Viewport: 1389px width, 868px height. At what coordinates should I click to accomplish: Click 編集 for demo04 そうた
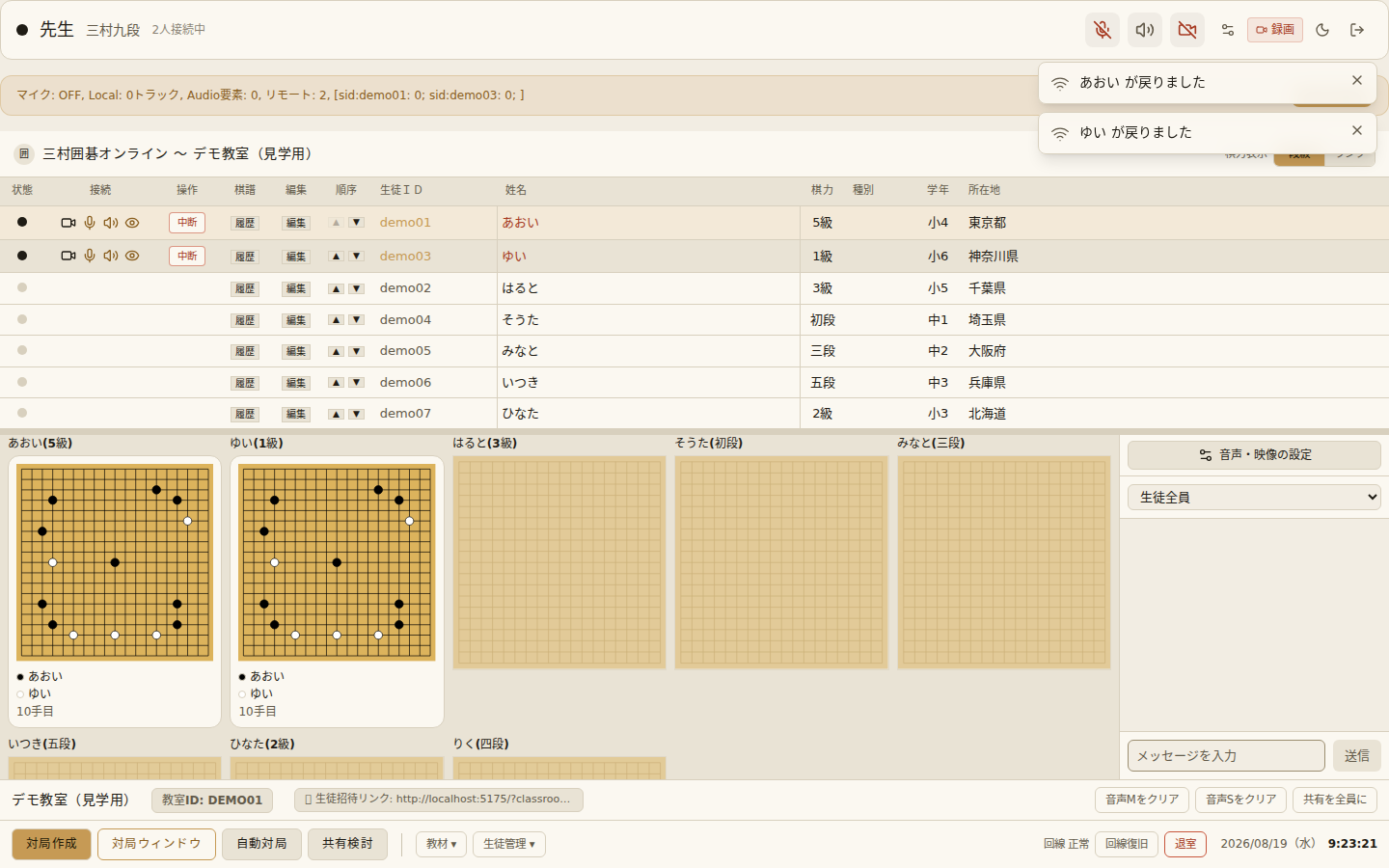click(x=296, y=320)
